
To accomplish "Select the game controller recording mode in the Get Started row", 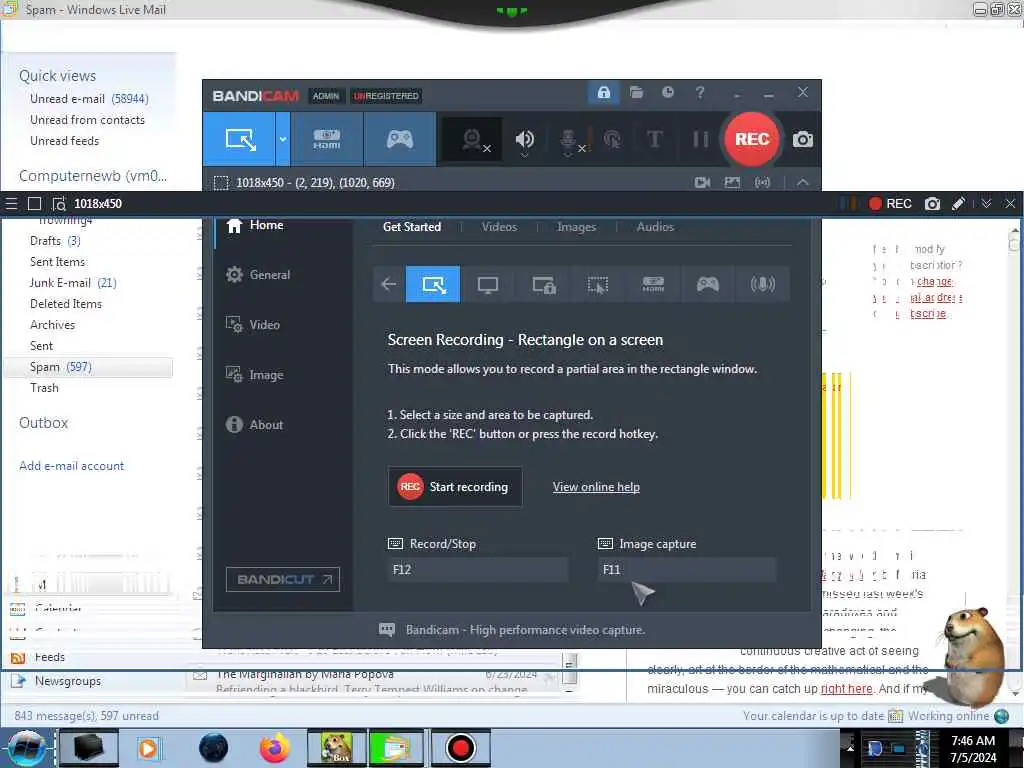I will coord(708,284).
